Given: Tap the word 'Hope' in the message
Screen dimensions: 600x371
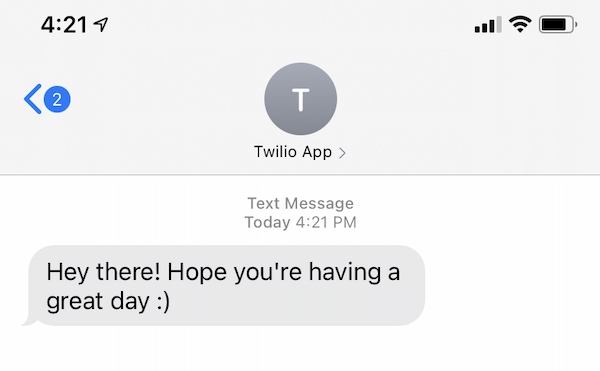Looking at the screenshot, I should pos(197,273).
